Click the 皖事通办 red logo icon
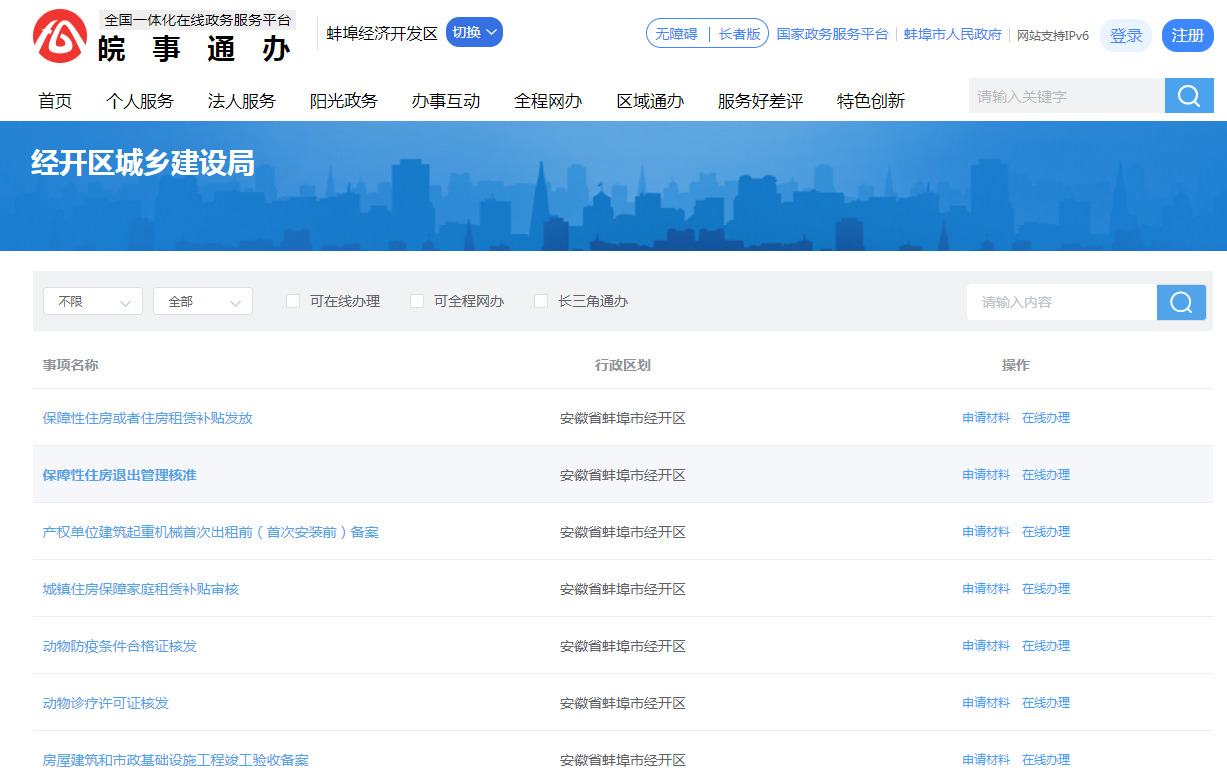 coord(60,36)
